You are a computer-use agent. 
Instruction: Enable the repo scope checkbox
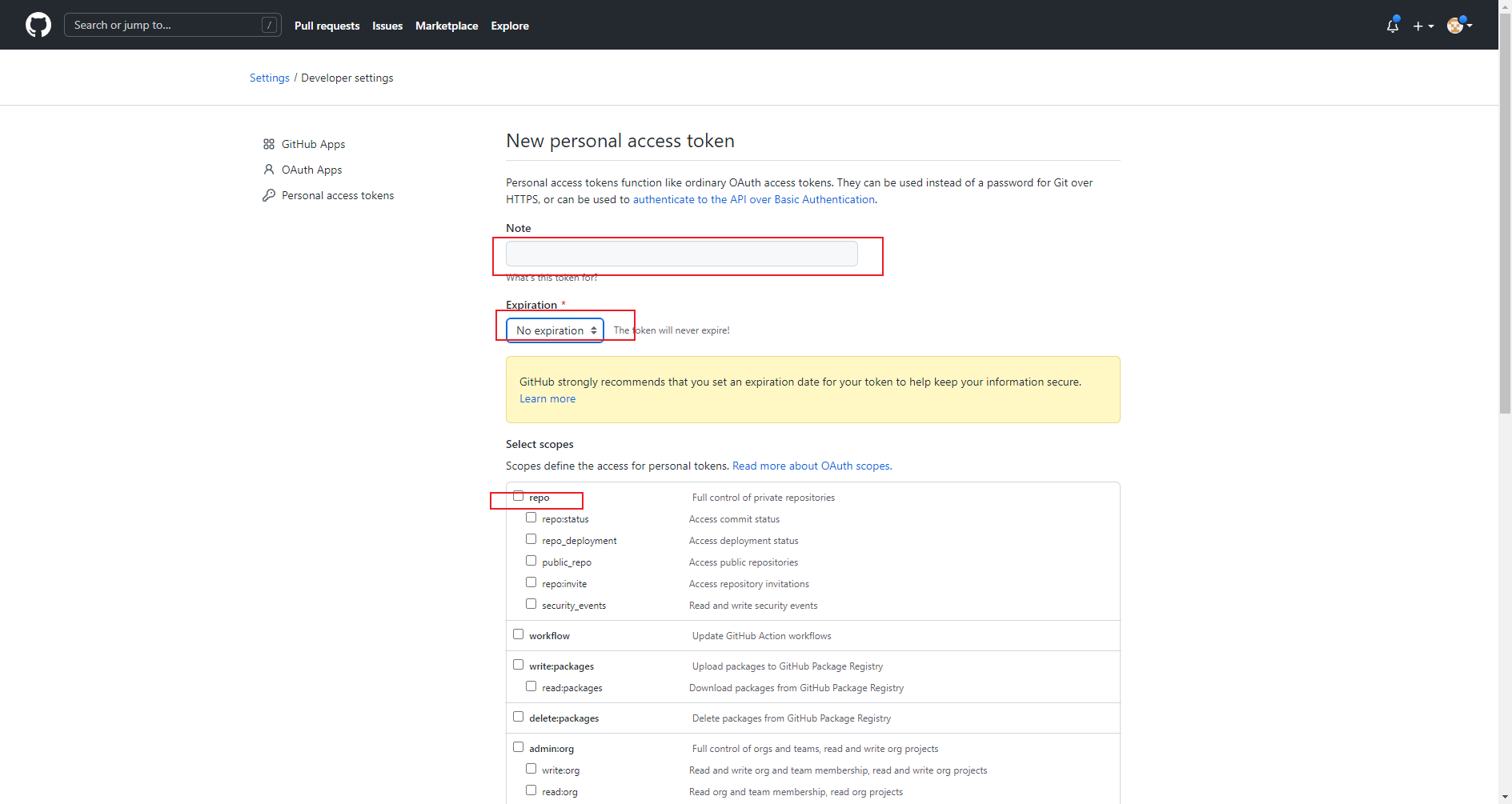click(x=519, y=496)
